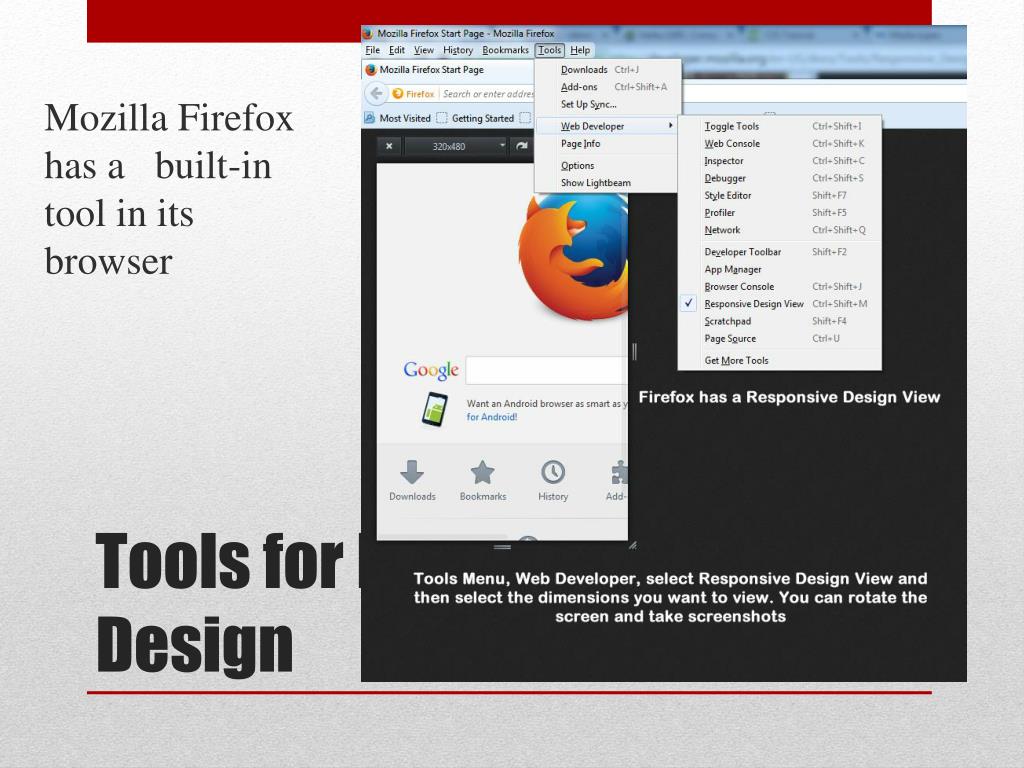Expand the Web Developer submenu
Viewport: 1024px width, 768px height.
[607, 126]
